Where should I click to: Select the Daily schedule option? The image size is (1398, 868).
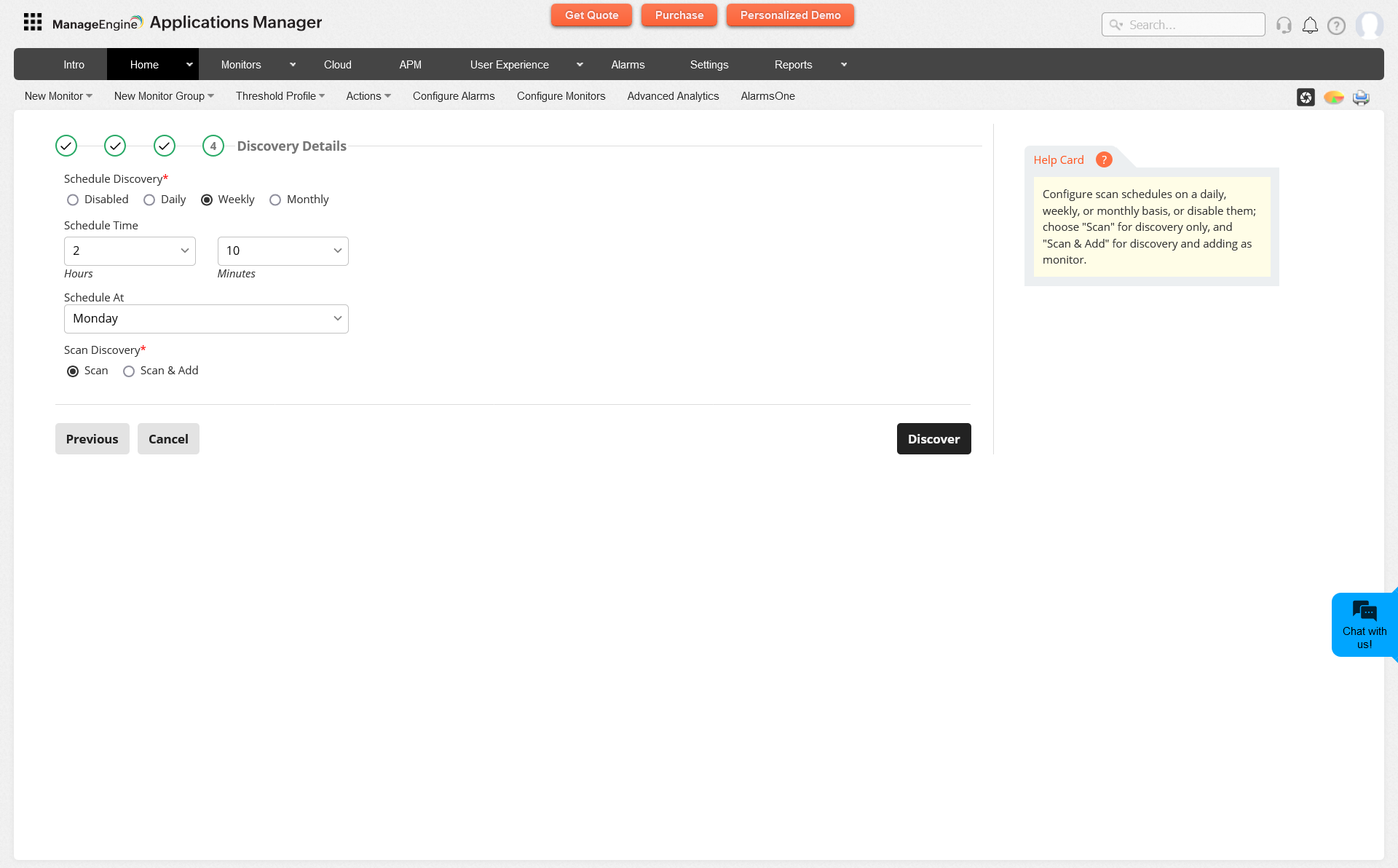[x=149, y=200]
